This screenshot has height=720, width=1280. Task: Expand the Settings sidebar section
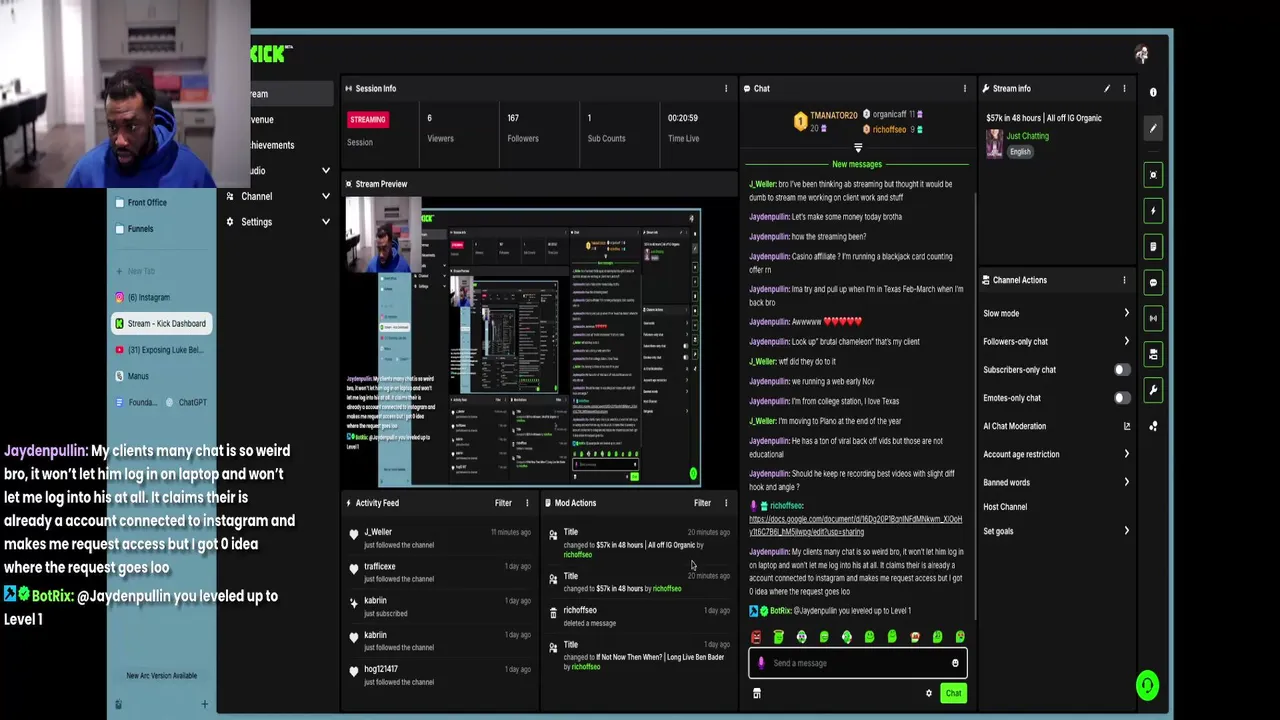(x=325, y=222)
